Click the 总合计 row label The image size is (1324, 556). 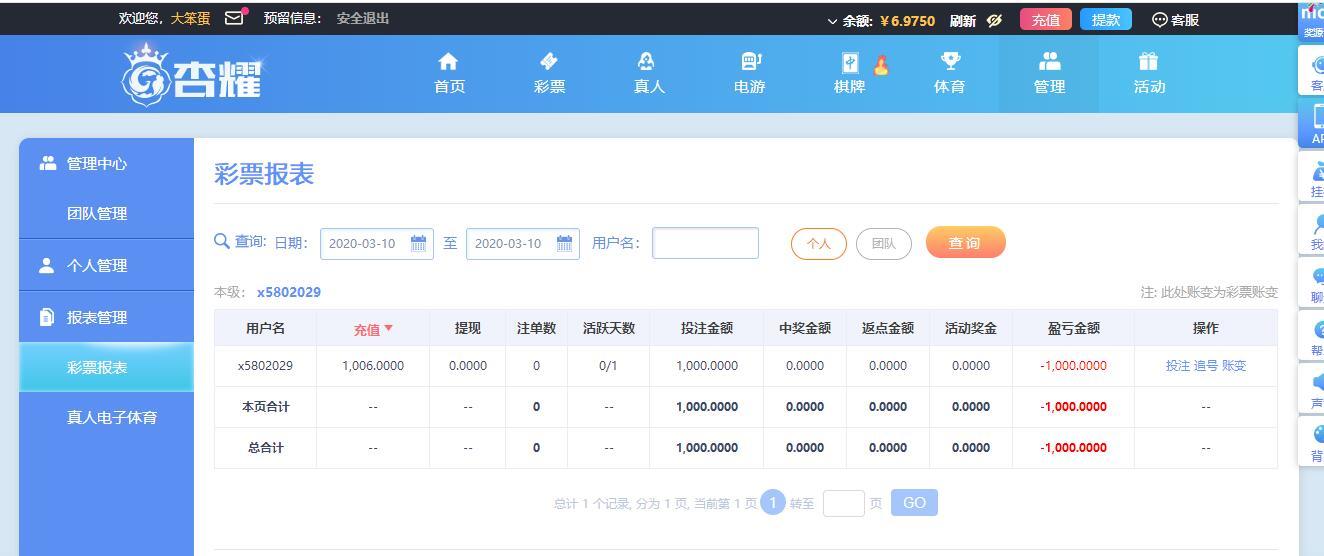(265, 448)
